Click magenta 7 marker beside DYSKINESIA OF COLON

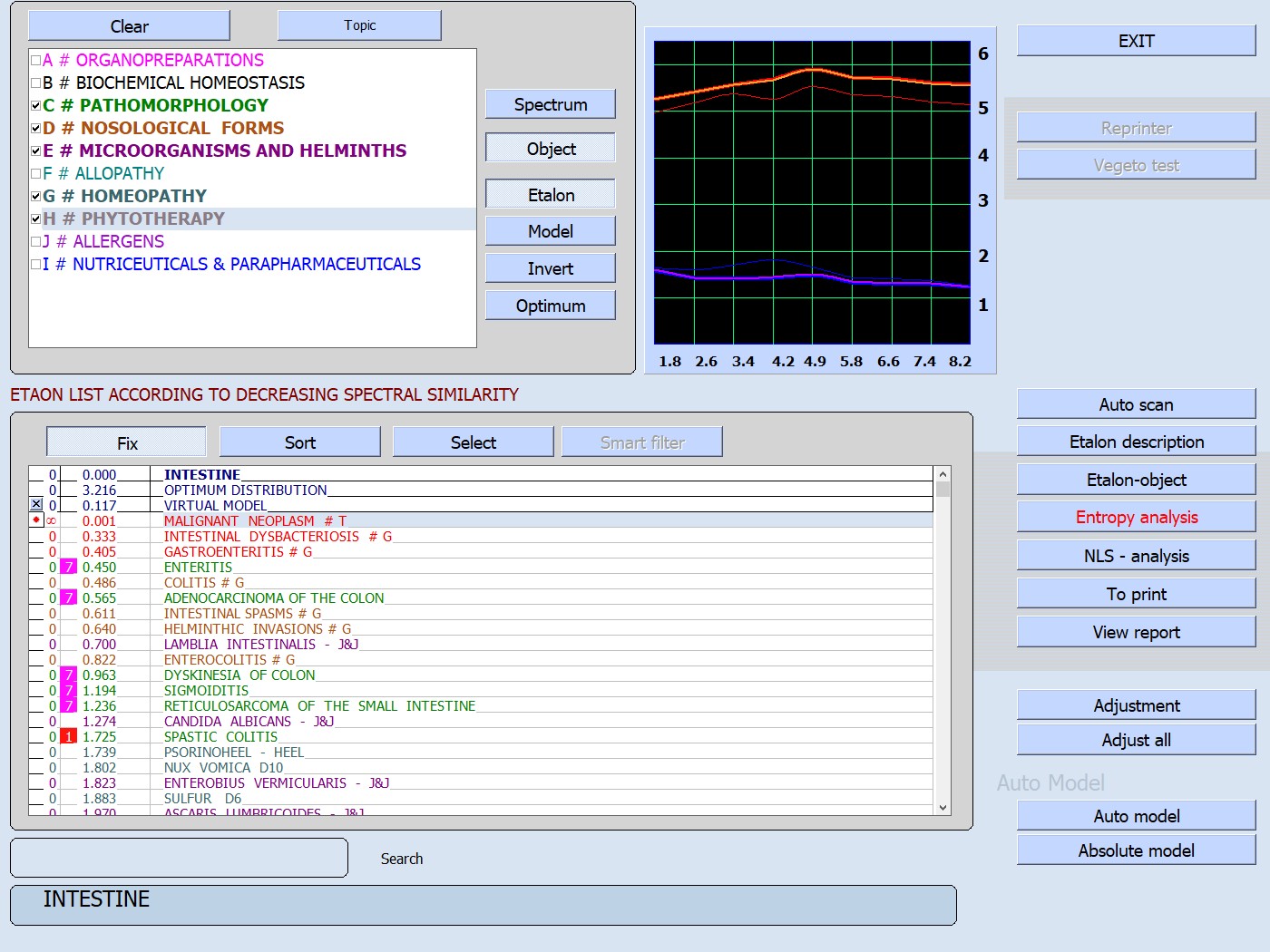(68, 675)
